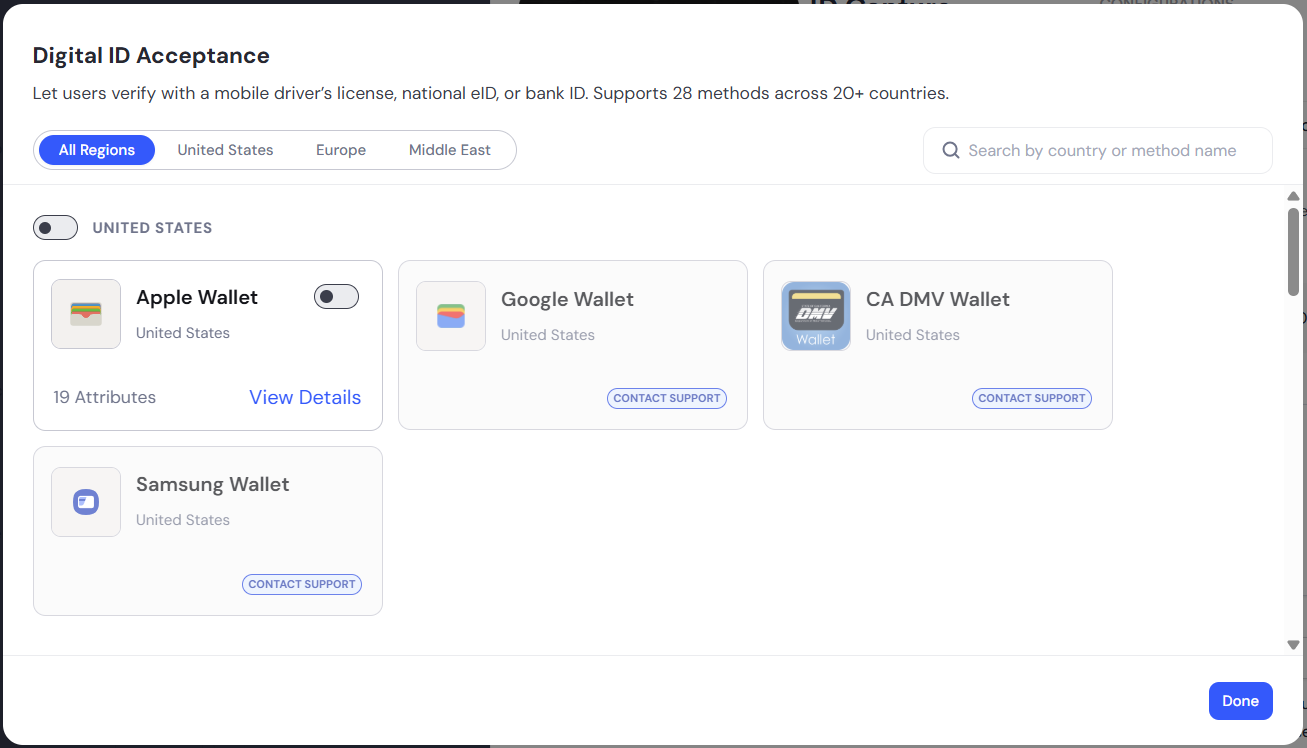Image resolution: width=1307 pixels, height=748 pixels.
Task: Switch to the Europe tab
Action: tap(341, 150)
